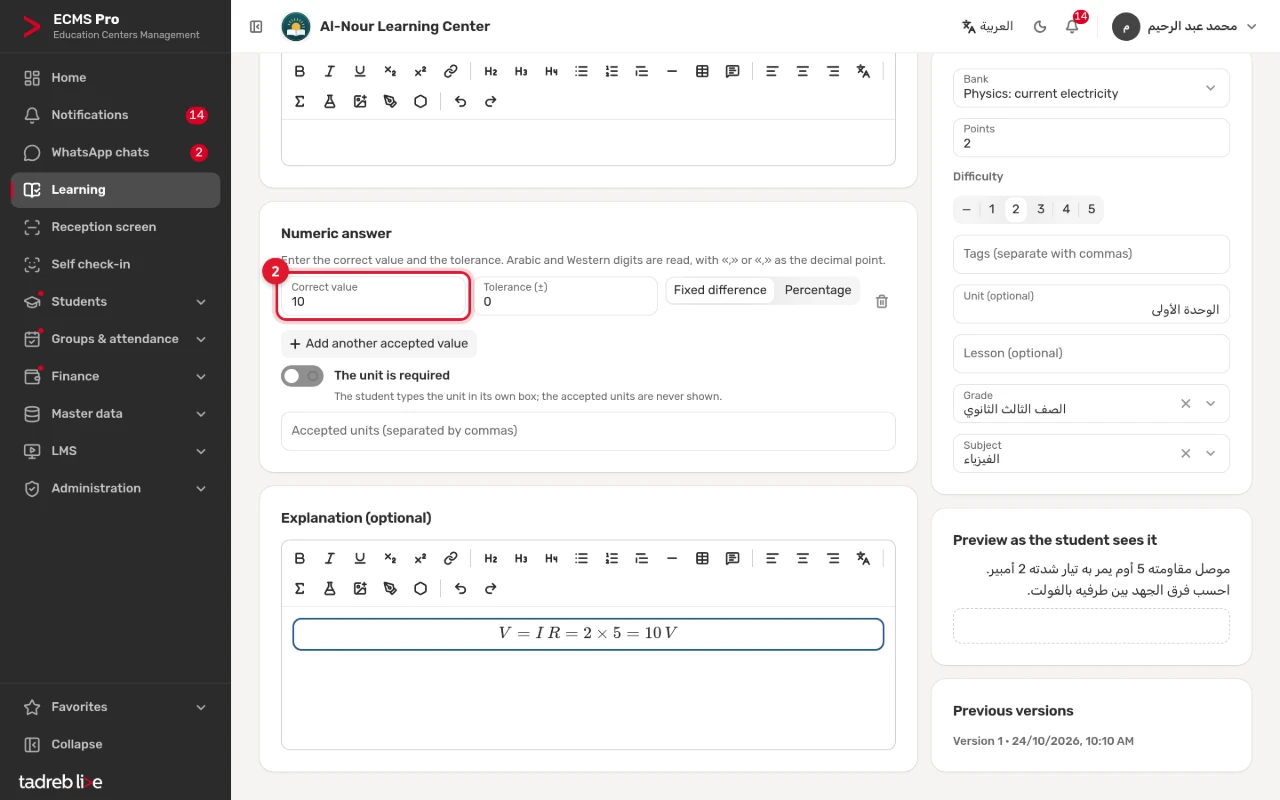The height and width of the screenshot is (800, 1280).
Task: Expand the Students menu in the sidebar
Action: tap(115, 302)
